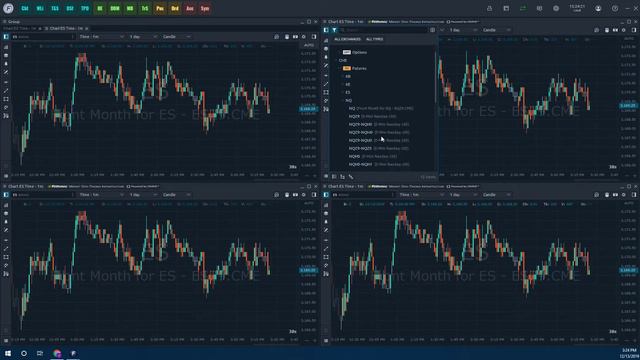Image resolution: width=640 pixels, height=360 pixels.
Task: Open the TrS panel shortcut
Action: [x=145, y=8]
